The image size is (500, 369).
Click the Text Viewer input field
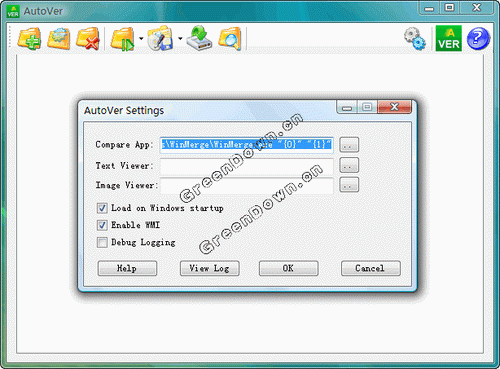coord(247,166)
